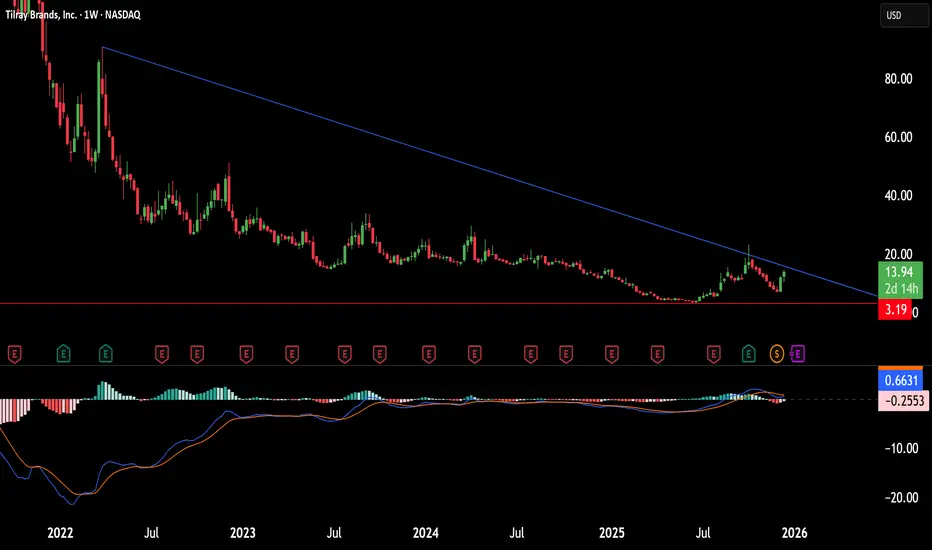Open the green earnings marker for October 2025
This screenshot has height=550, width=932.
coord(748,354)
